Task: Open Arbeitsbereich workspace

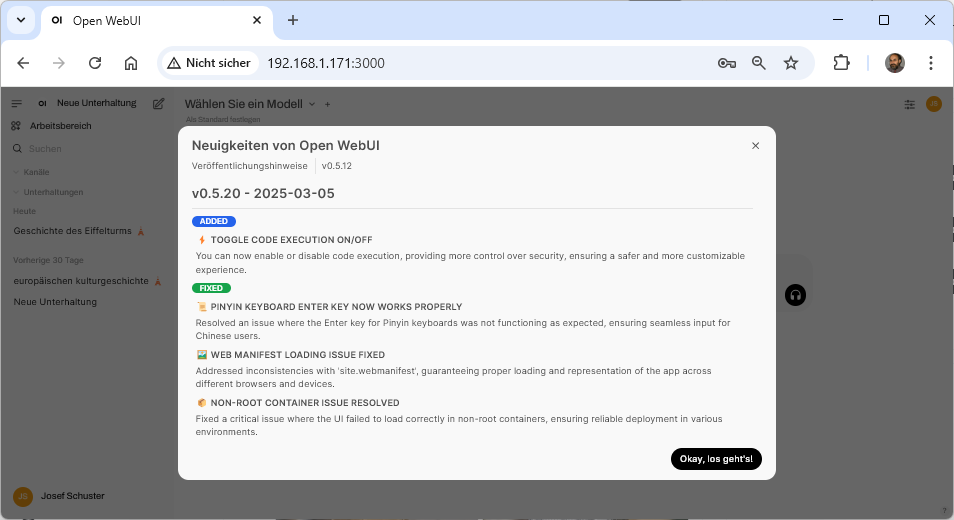Action: pyautogui.click(x=60, y=126)
